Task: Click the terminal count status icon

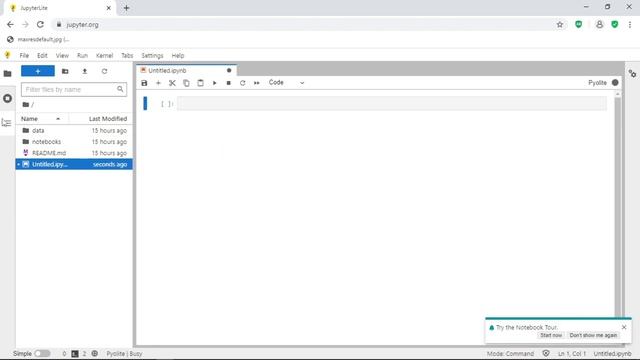Action: (x=75, y=354)
